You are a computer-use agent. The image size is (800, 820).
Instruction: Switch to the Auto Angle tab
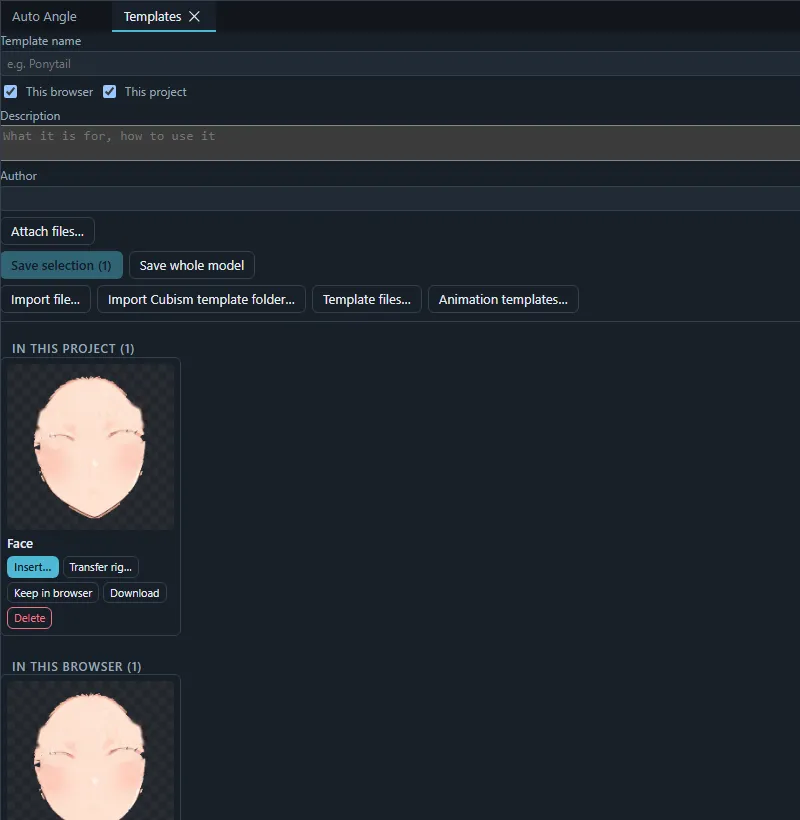44,16
